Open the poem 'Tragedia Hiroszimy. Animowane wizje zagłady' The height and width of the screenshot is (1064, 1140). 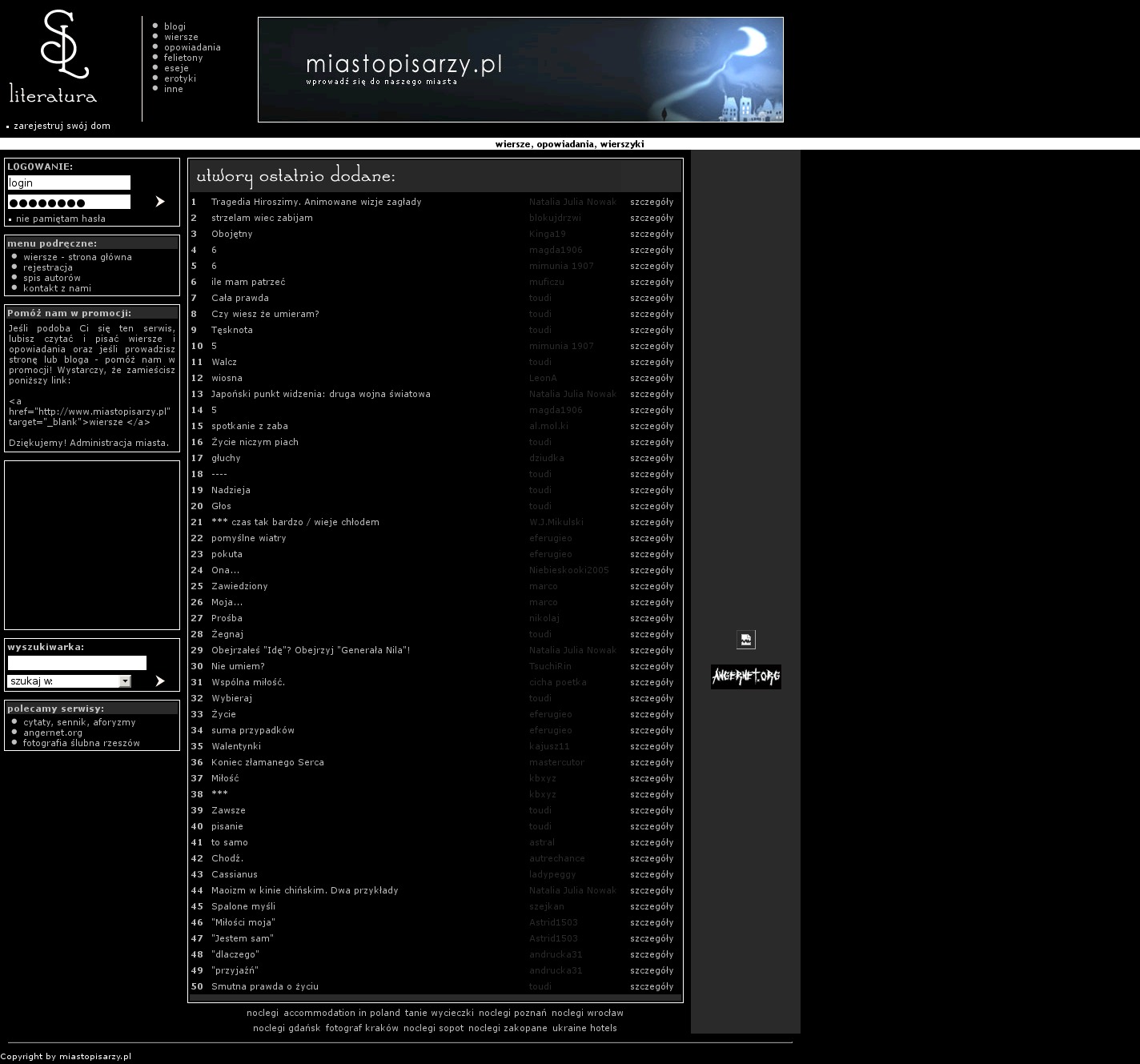315,202
